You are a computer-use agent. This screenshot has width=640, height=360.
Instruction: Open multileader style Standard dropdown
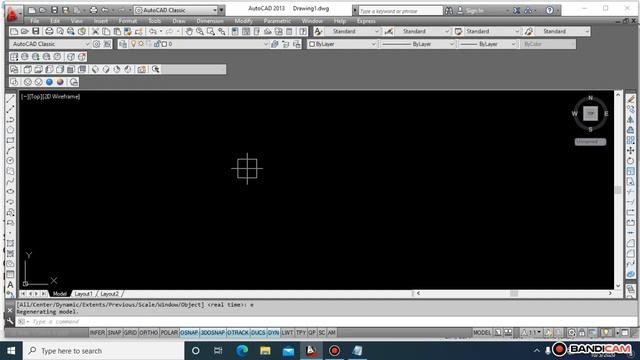click(x=587, y=31)
